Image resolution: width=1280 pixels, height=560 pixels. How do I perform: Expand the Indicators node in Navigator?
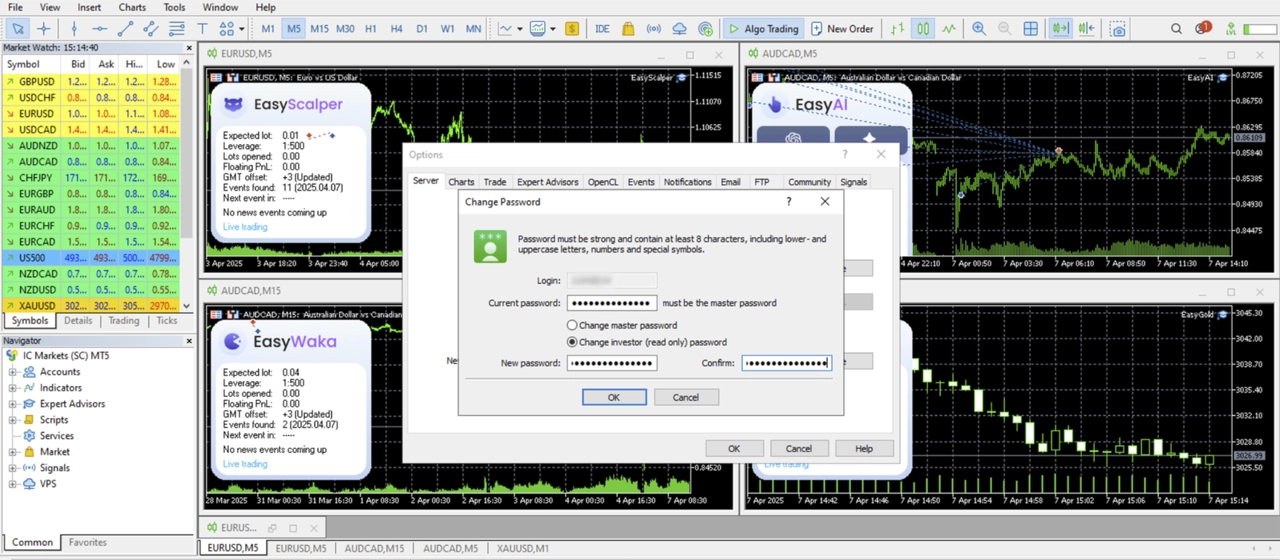13,388
